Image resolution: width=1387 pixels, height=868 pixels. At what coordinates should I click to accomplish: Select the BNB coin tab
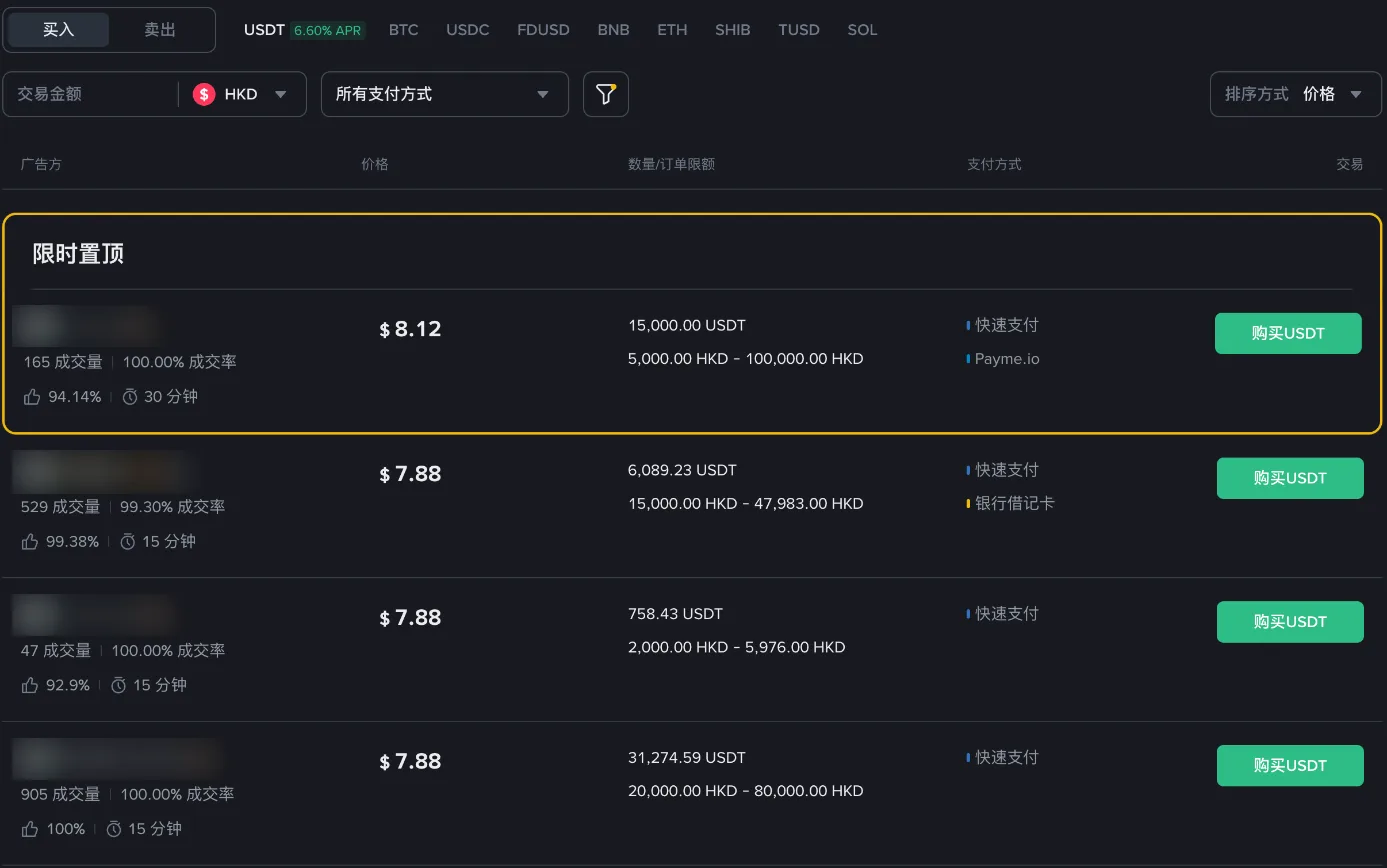tap(613, 30)
